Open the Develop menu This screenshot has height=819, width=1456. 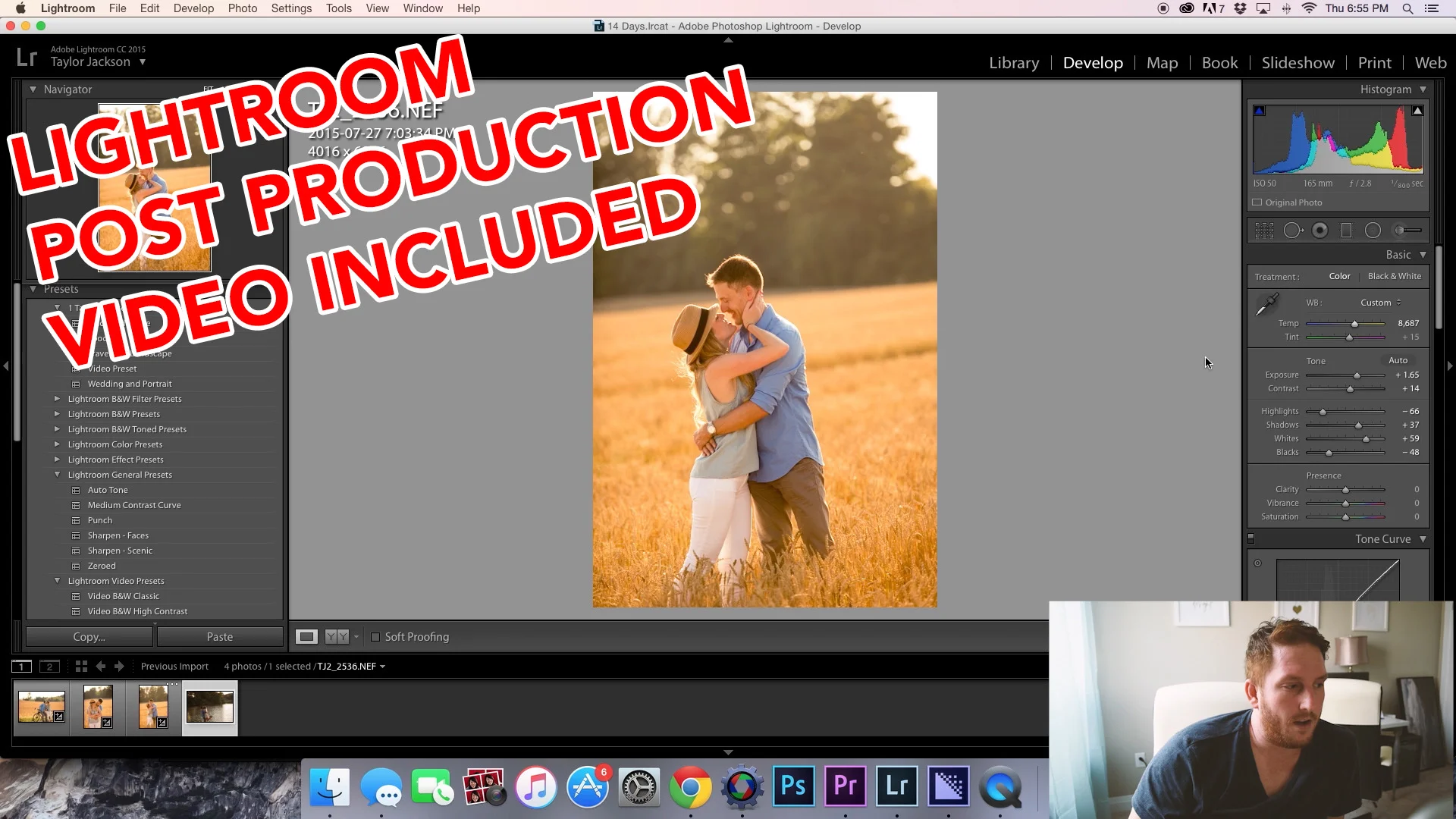193,8
